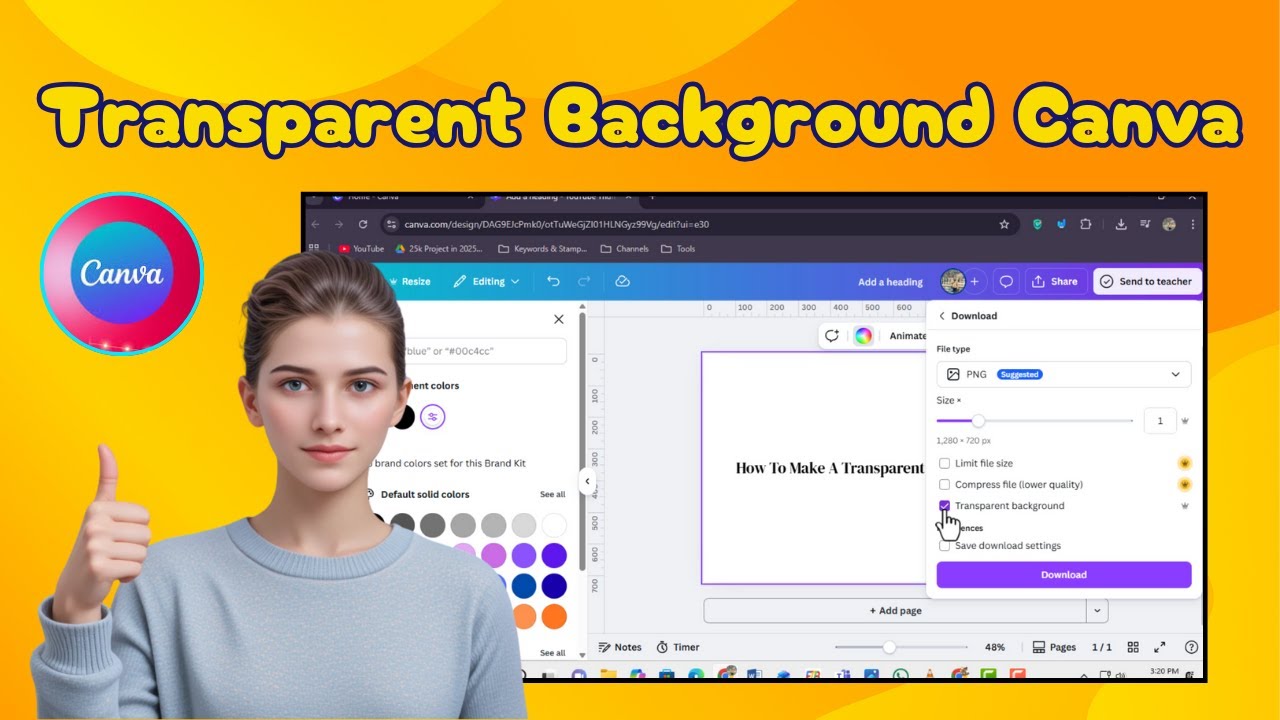Open Chrome three-dot menu
The height and width of the screenshot is (720, 1280).
click(1193, 224)
